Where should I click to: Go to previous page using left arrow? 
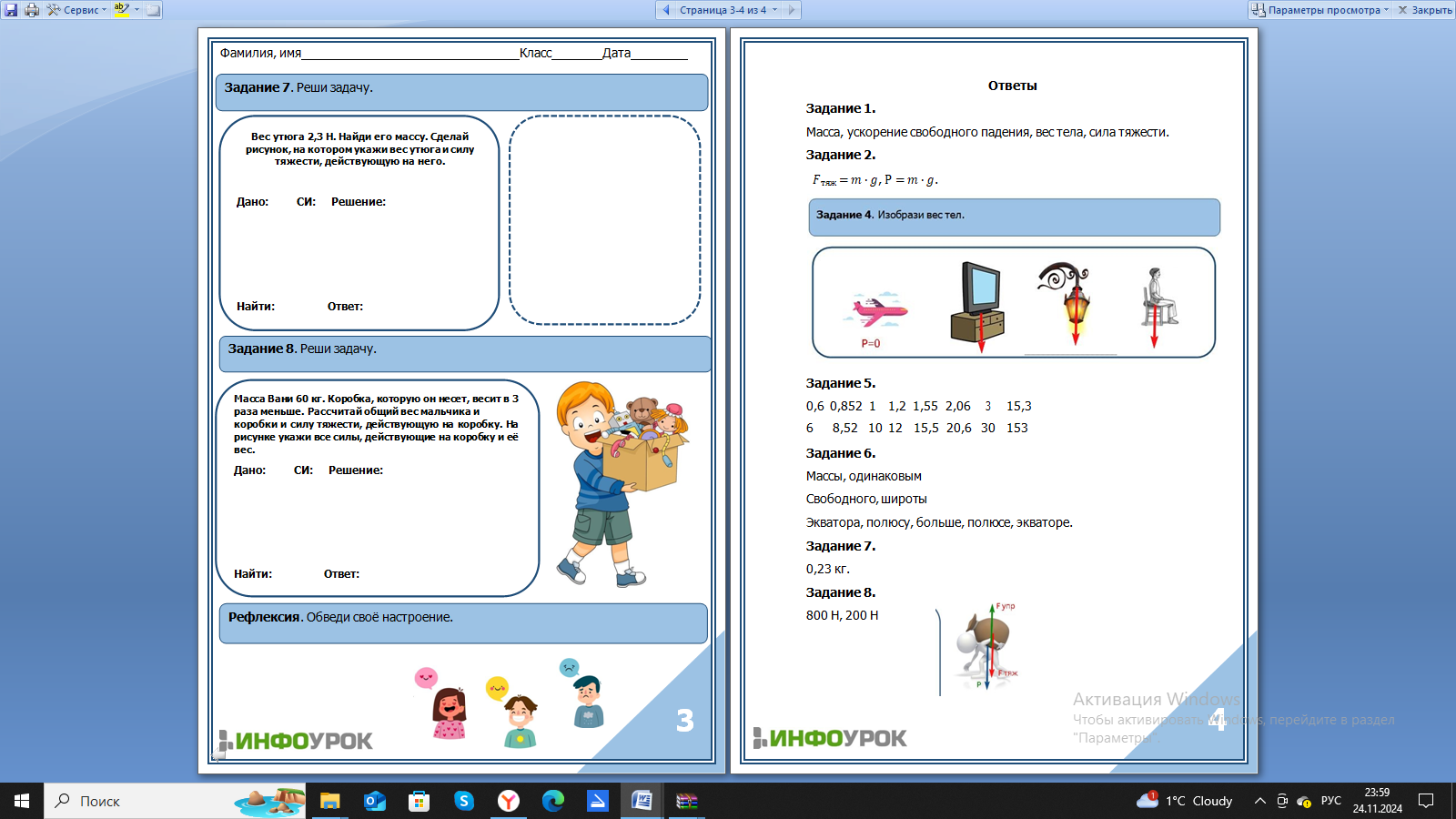(666, 10)
